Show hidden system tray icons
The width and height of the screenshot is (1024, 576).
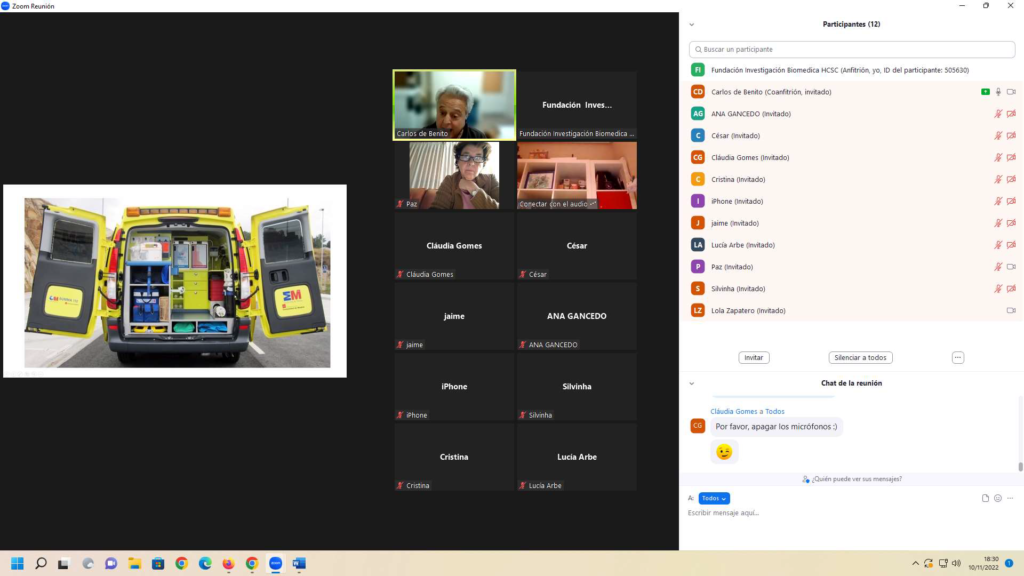point(915,563)
